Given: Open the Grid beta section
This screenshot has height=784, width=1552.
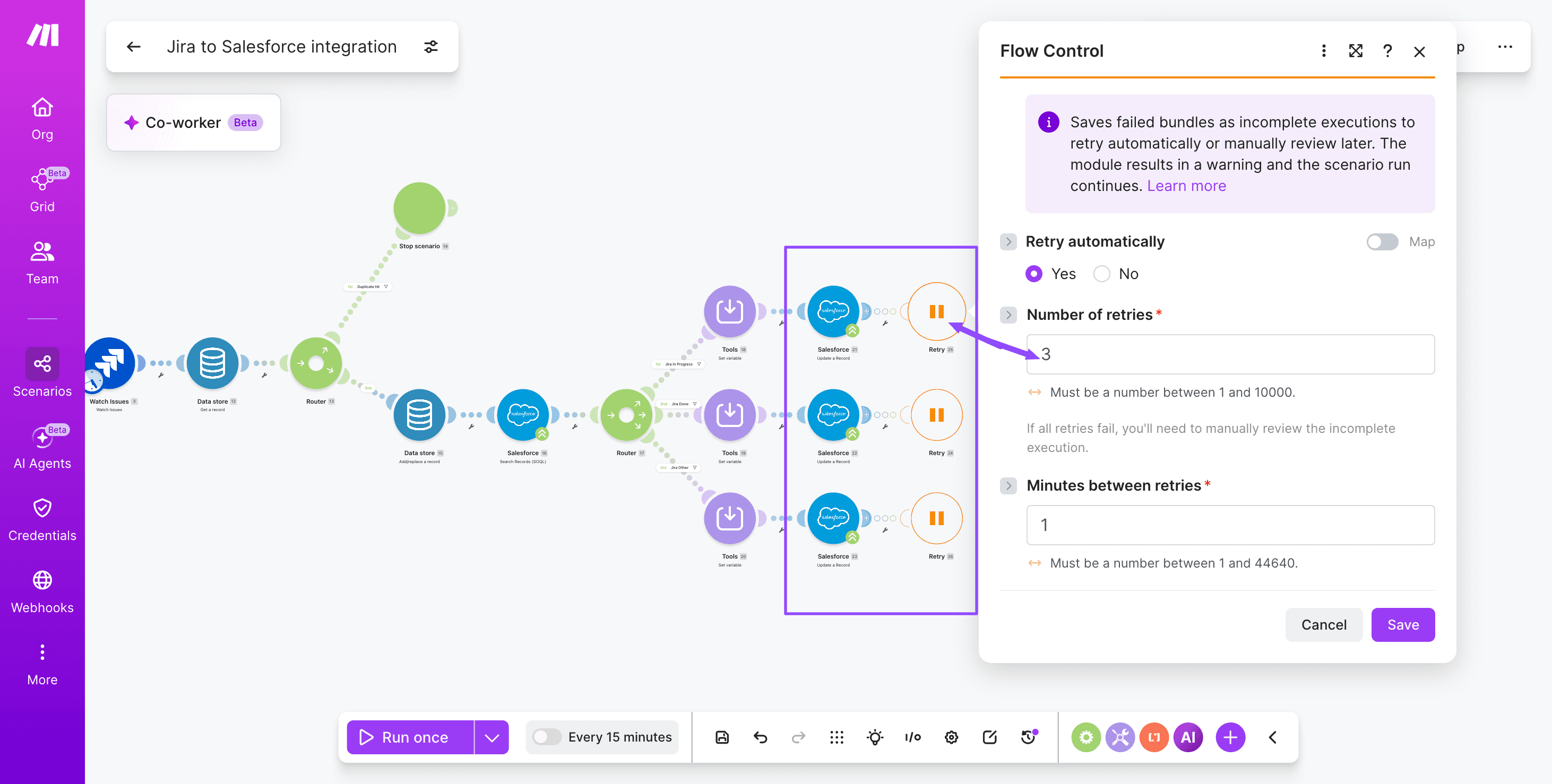Looking at the screenshot, I should (42, 190).
